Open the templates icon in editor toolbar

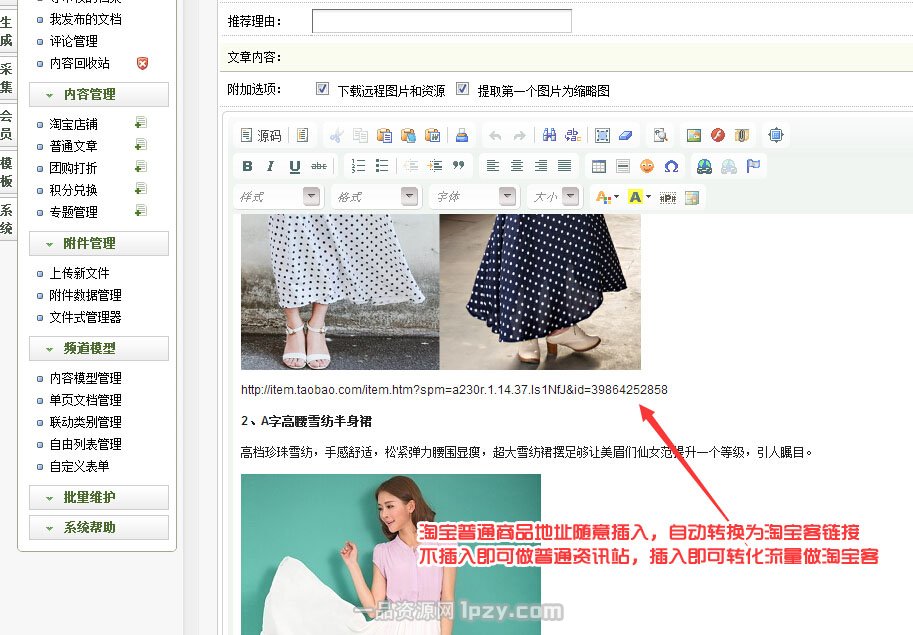302,136
